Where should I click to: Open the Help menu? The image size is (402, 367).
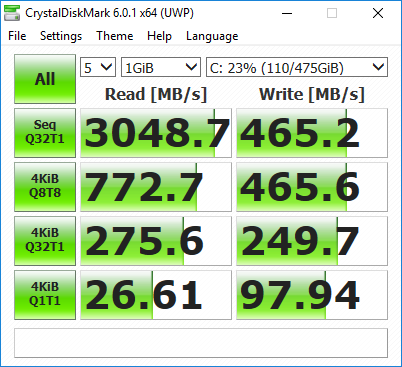click(159, 36)
